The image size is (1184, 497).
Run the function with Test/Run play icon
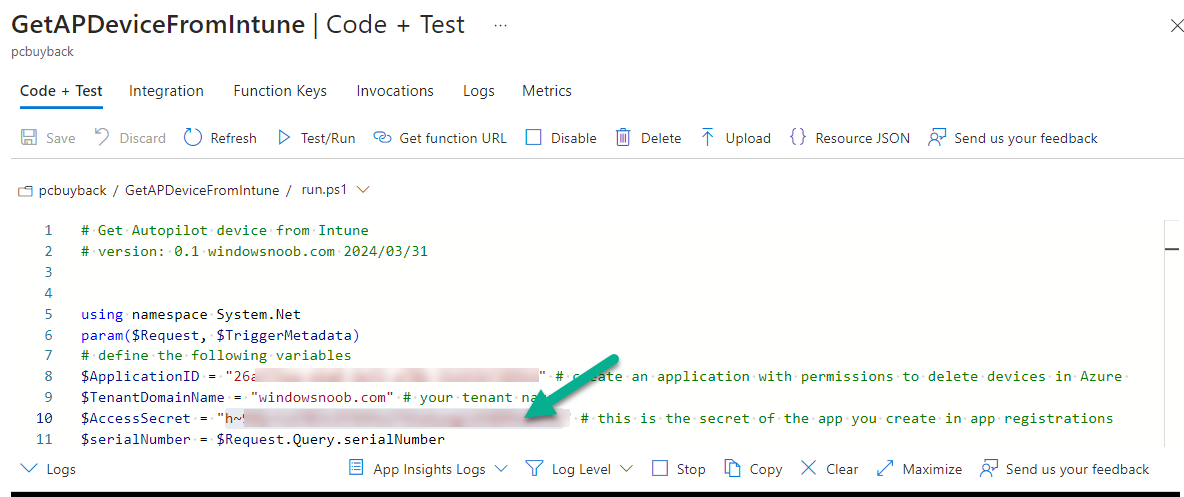pos(284,137)
